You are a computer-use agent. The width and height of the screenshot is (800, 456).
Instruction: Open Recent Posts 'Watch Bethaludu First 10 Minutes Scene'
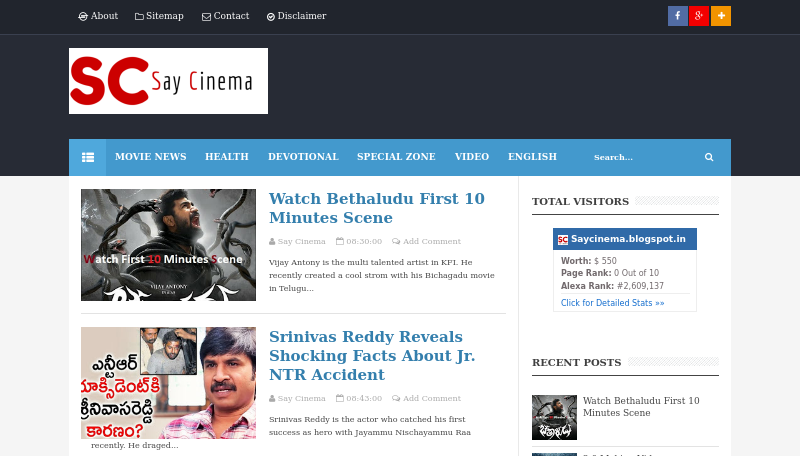641,407
